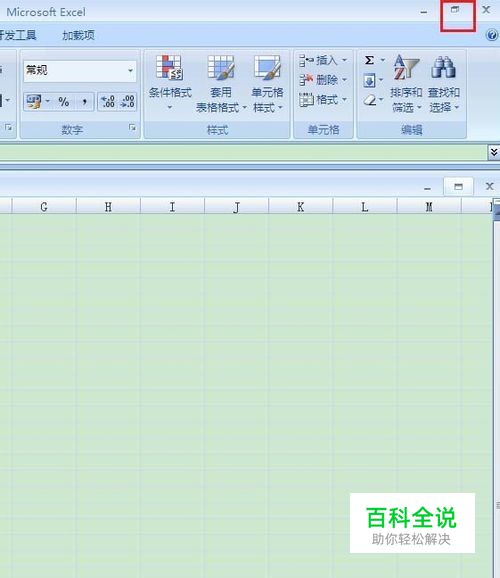This screenshot has height=578, width=500.
Task: Switch to the Add-Ins (加载项) tab
Action: (x=79, y=35)
